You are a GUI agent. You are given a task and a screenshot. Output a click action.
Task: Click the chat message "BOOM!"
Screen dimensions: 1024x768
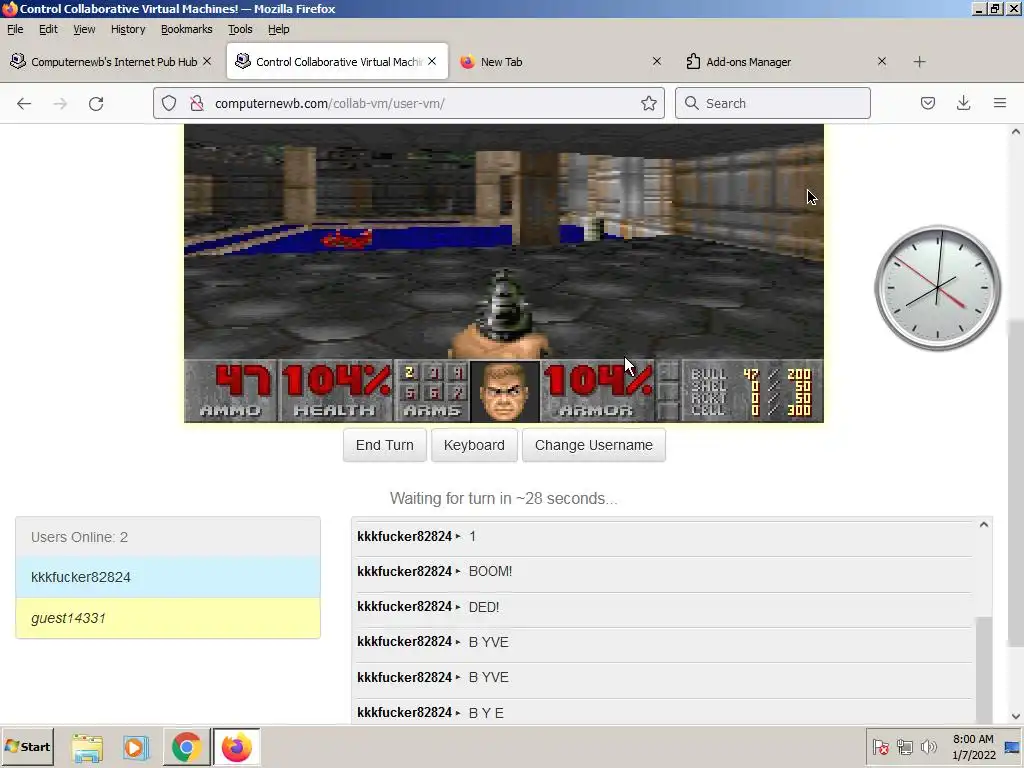[490, 571]
